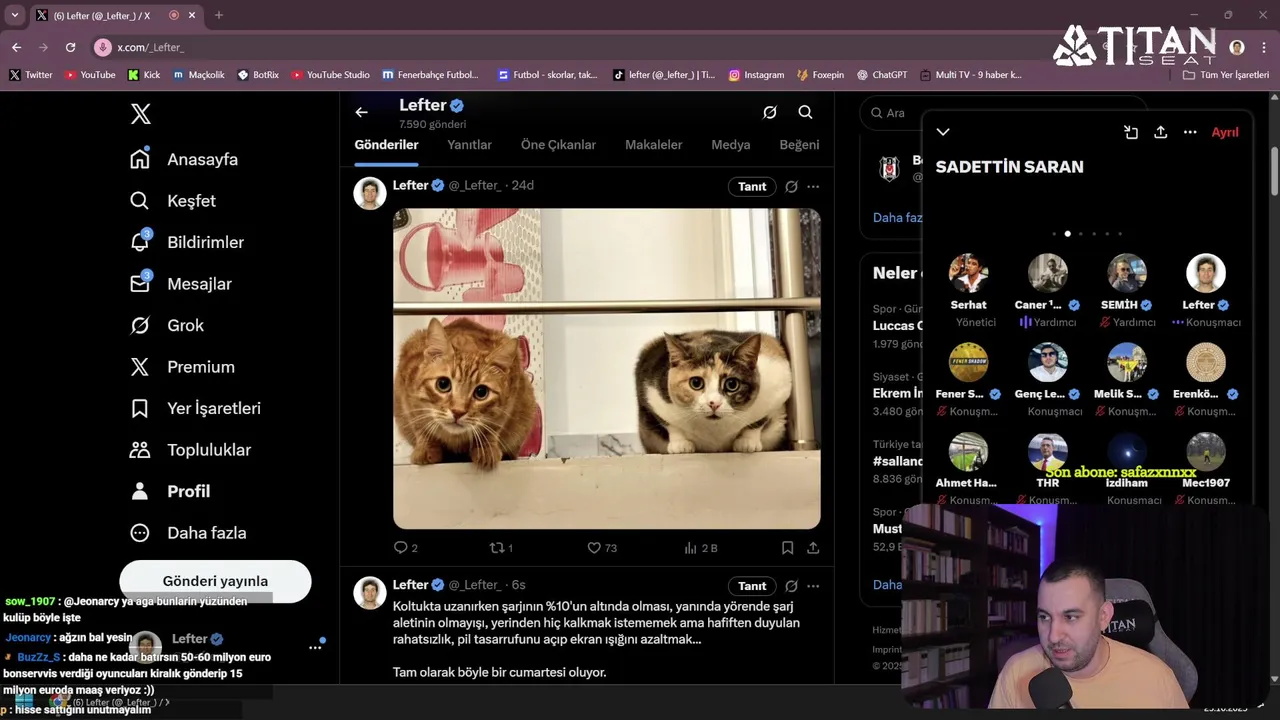Click Grok icon on the 6s post
Screen dimensions: 1280x720
tap(791, 586)
